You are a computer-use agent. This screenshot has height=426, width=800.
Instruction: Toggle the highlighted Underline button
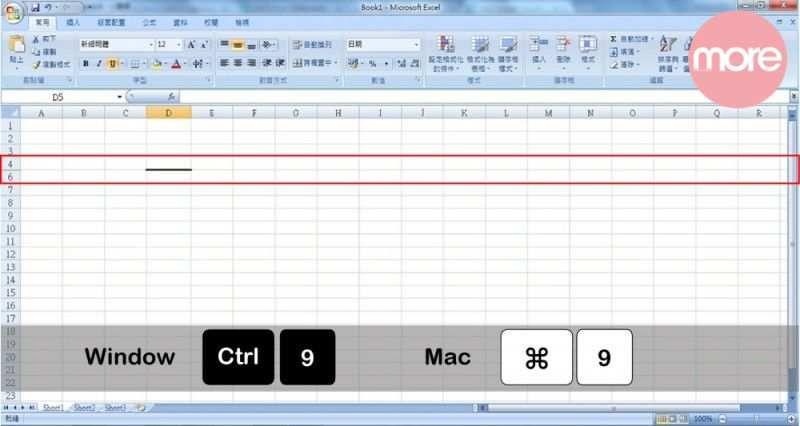(x=113, y=64)
